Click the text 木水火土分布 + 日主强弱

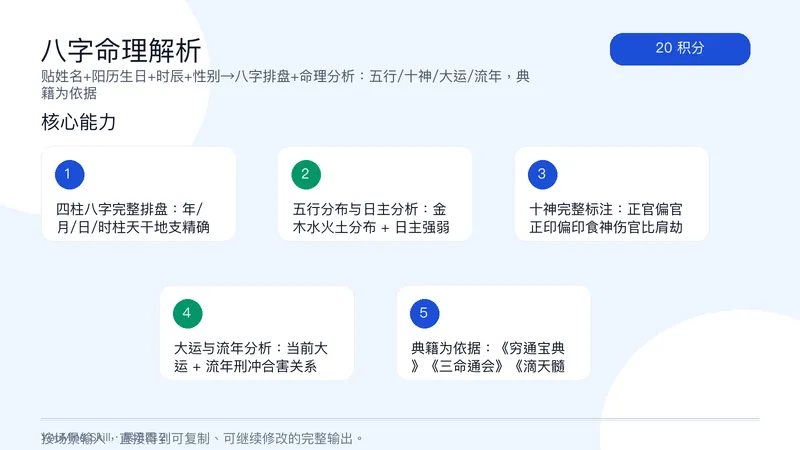[371, 227]
